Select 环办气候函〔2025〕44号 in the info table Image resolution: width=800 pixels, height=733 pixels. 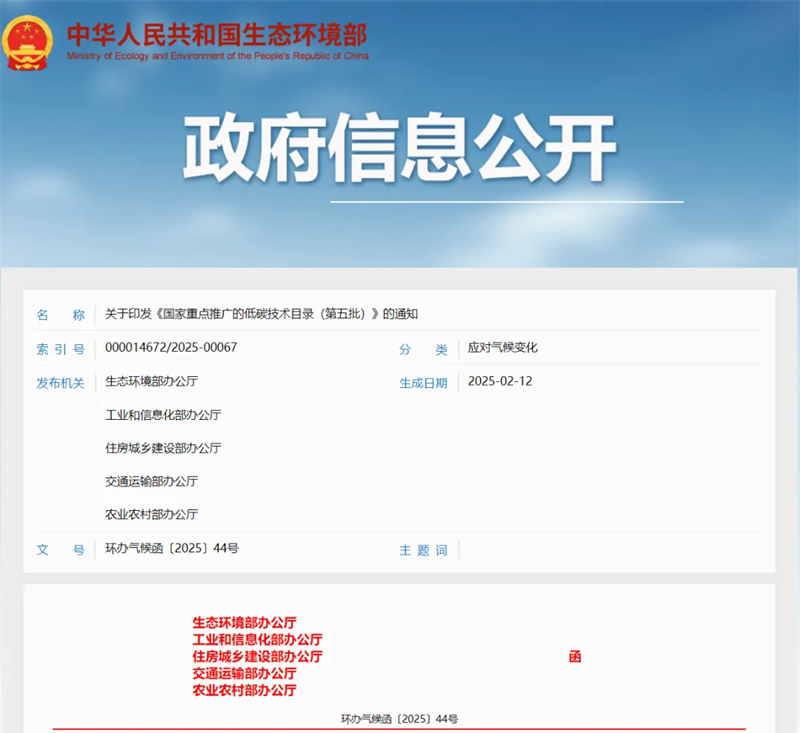pyautogui.click(x=172, y=548)
